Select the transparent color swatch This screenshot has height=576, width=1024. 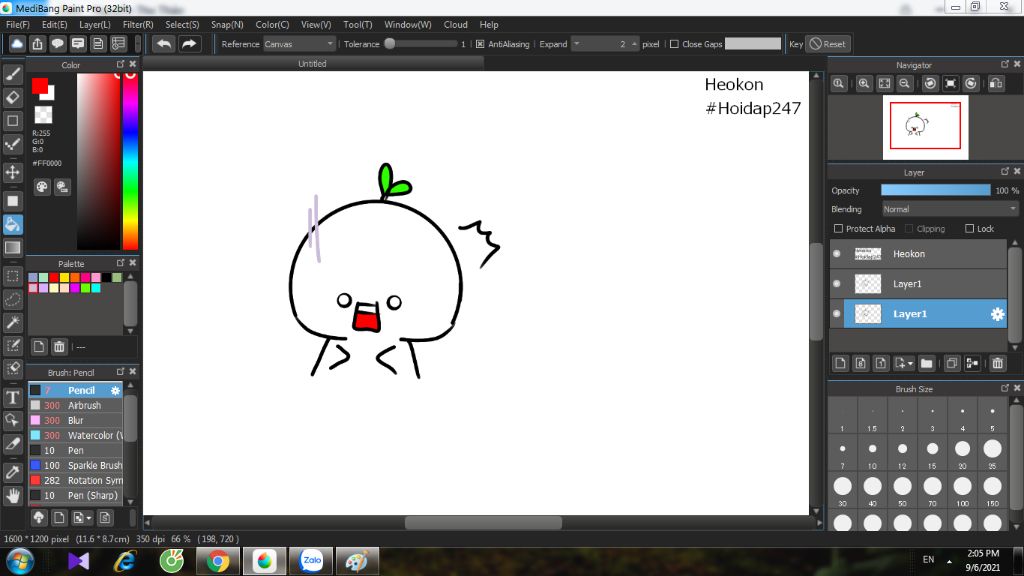tap(43, 115)
